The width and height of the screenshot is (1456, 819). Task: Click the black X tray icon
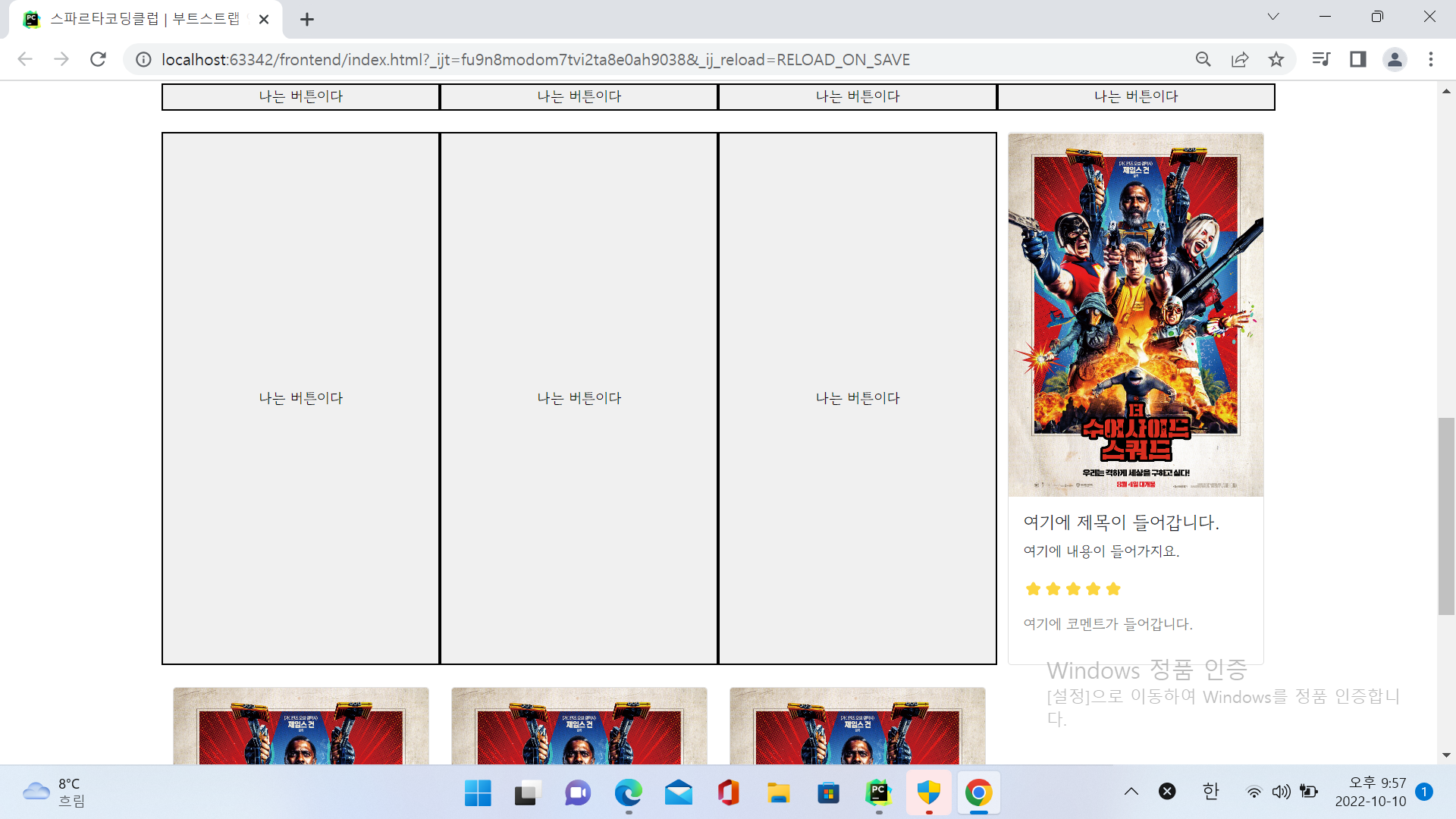click(x=1167, y=792)
